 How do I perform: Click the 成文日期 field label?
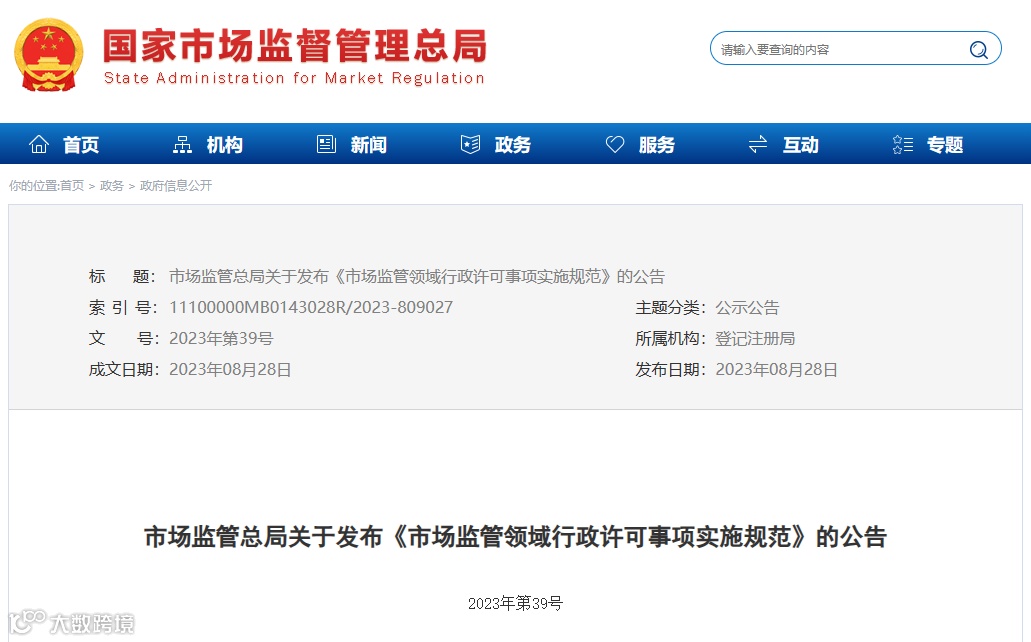(x=124, y=369)
